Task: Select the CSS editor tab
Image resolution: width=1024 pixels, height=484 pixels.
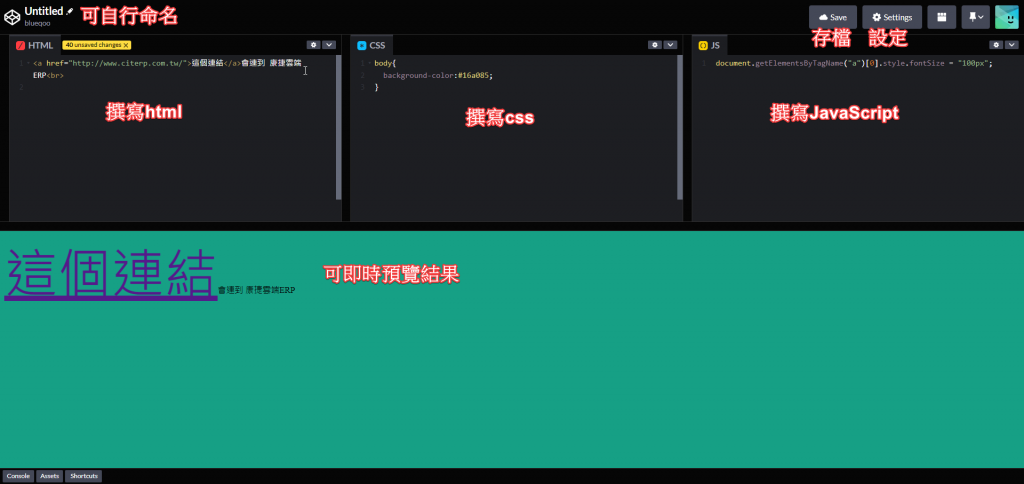Action: (371, 45)
